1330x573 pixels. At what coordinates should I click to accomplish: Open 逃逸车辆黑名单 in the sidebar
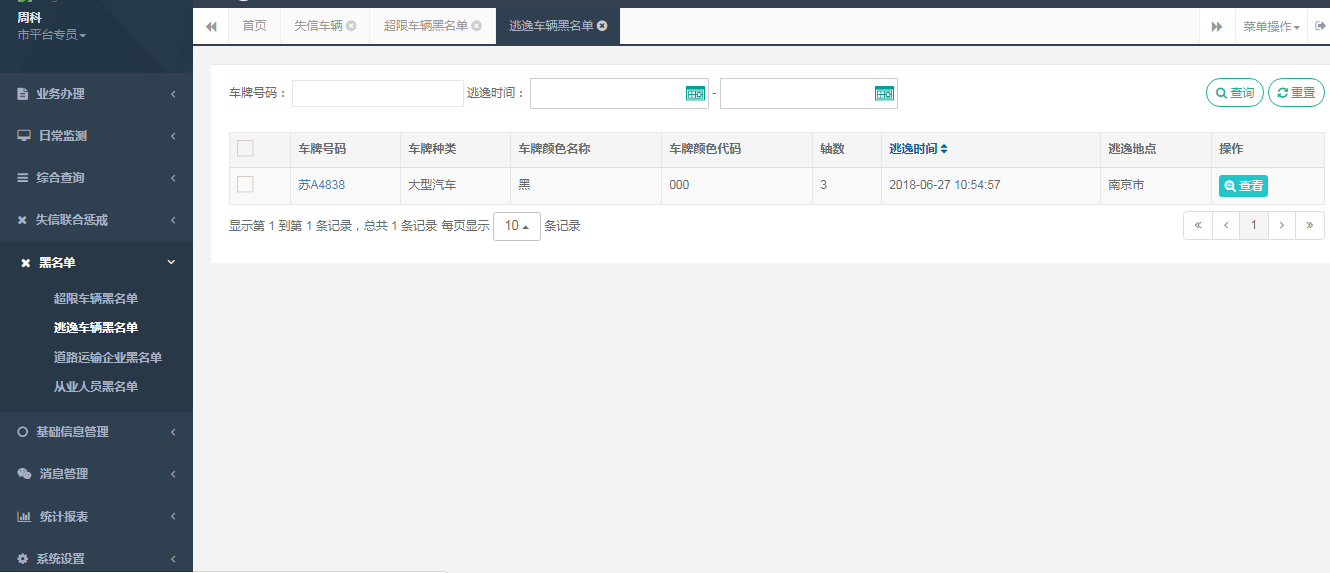click(96, 328)
